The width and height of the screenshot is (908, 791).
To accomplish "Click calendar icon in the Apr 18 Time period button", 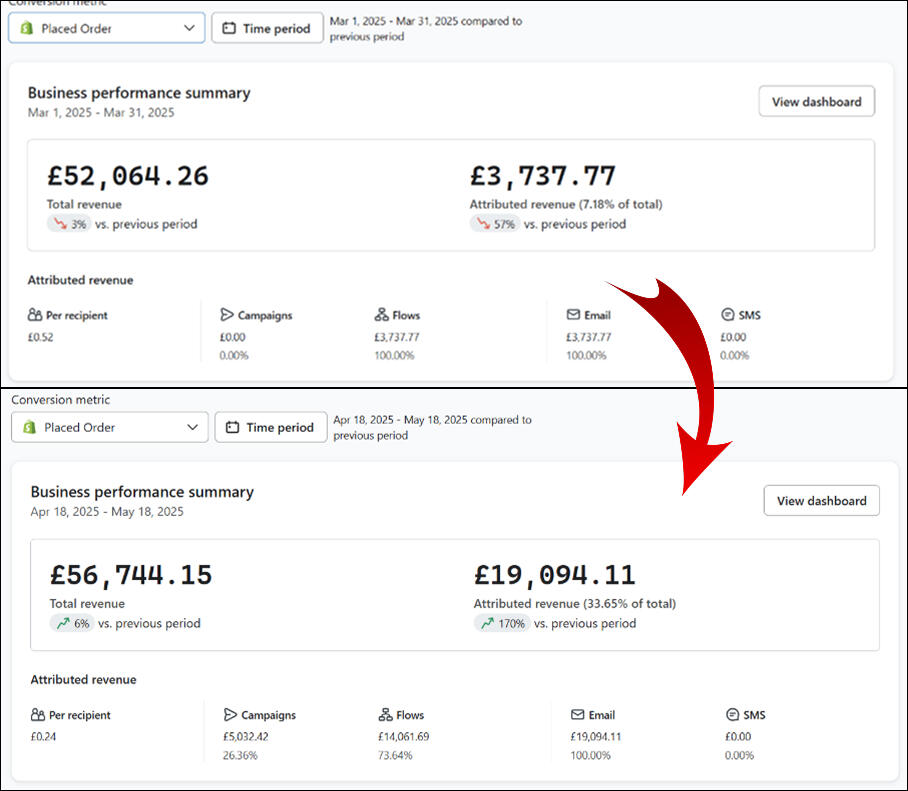I will 232,428.
